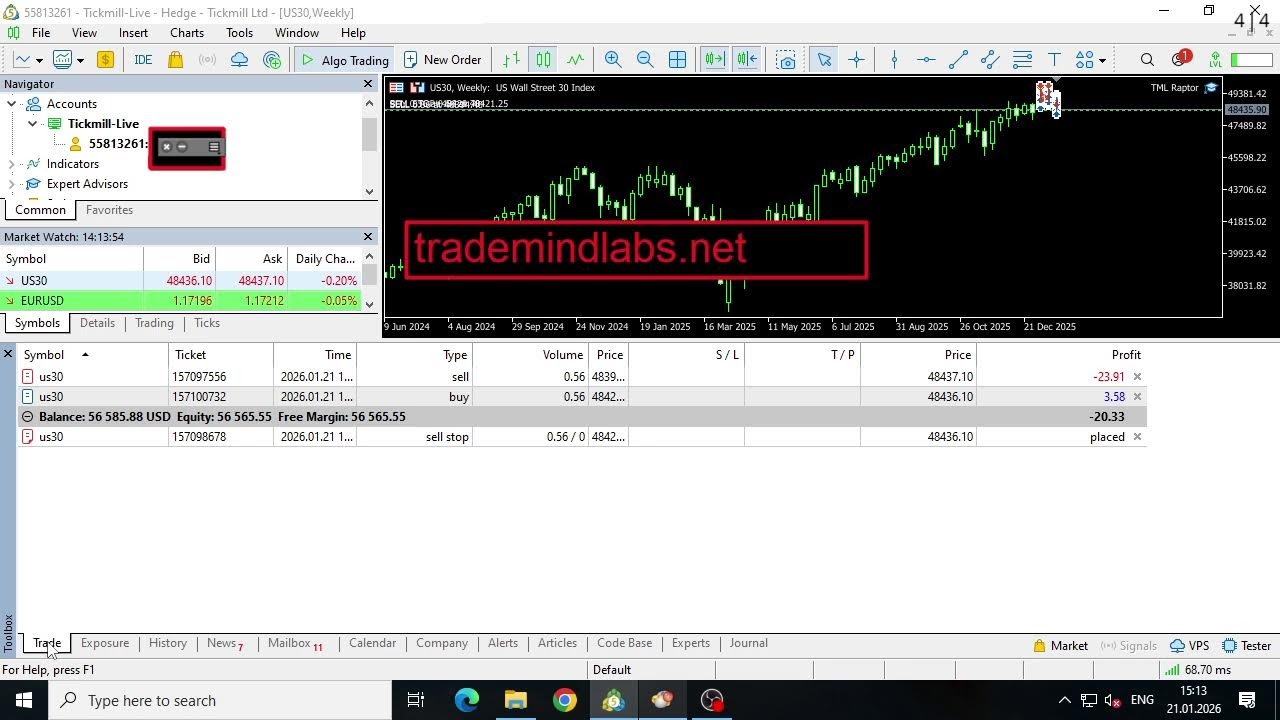
Task: Close the us30 sell position 157097556
Action: (1137, 377)
